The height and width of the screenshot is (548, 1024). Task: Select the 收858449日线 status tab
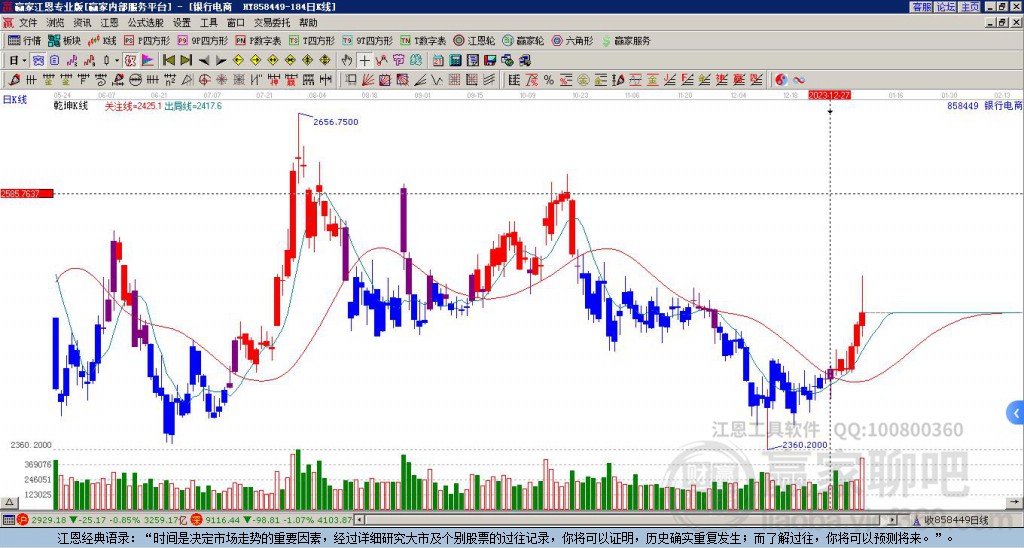pos(956,520)
